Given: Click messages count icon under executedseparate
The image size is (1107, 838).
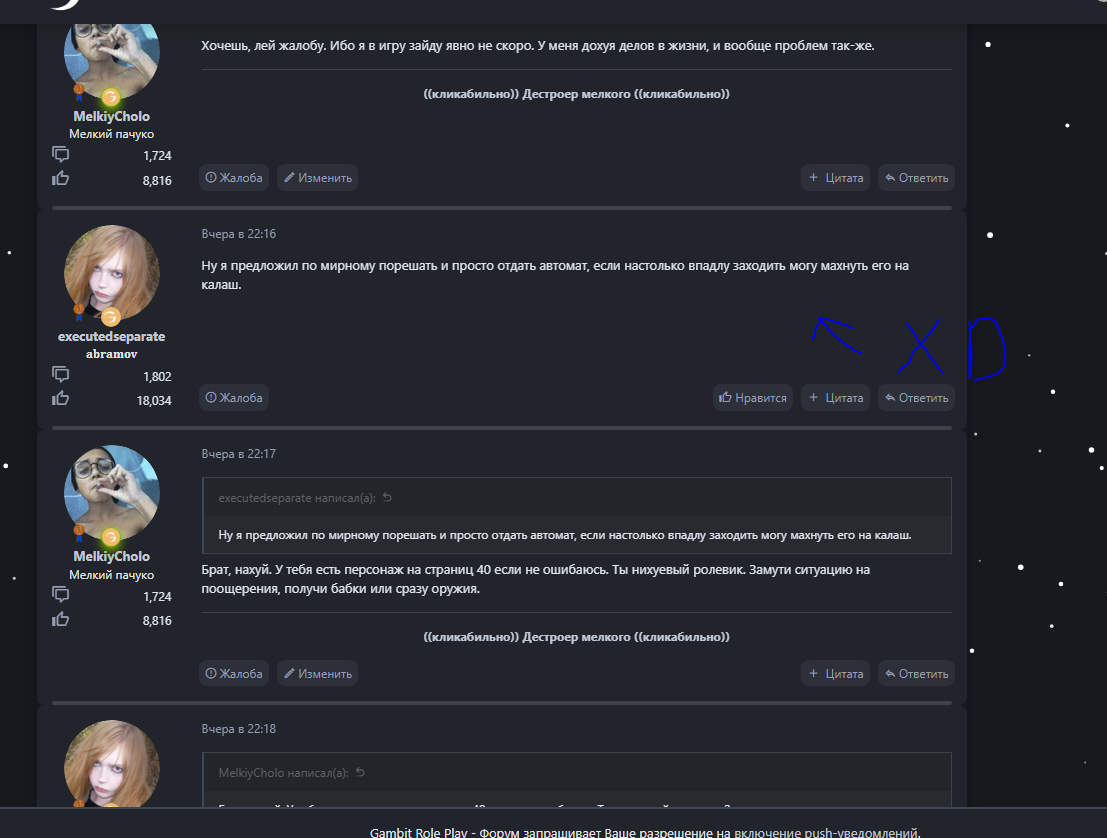Looking at the screenshot, I should click(61, 374).
